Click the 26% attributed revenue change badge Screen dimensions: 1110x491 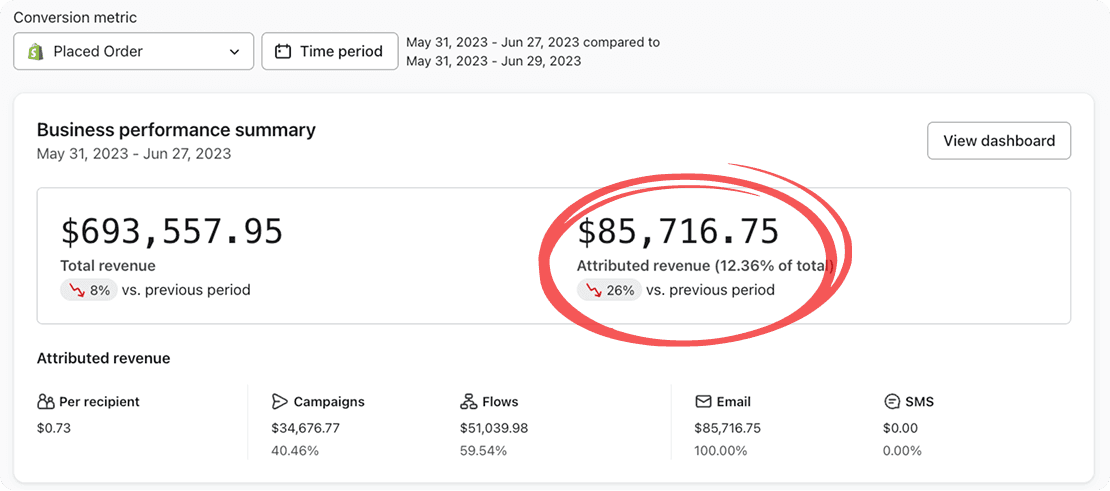pyautogui.click(x=609, y=290)
